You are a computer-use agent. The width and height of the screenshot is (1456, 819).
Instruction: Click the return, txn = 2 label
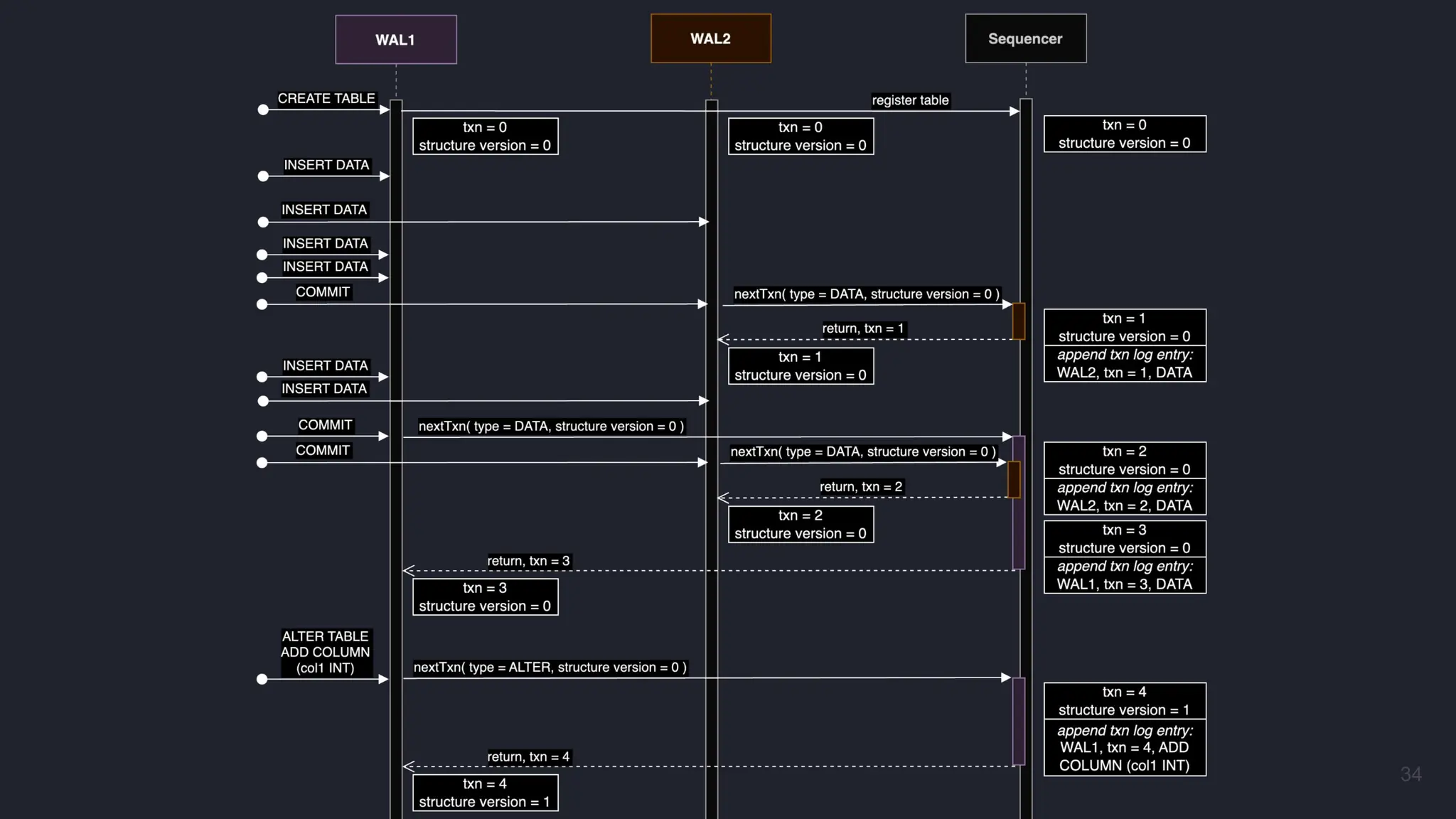click(860, 487)
